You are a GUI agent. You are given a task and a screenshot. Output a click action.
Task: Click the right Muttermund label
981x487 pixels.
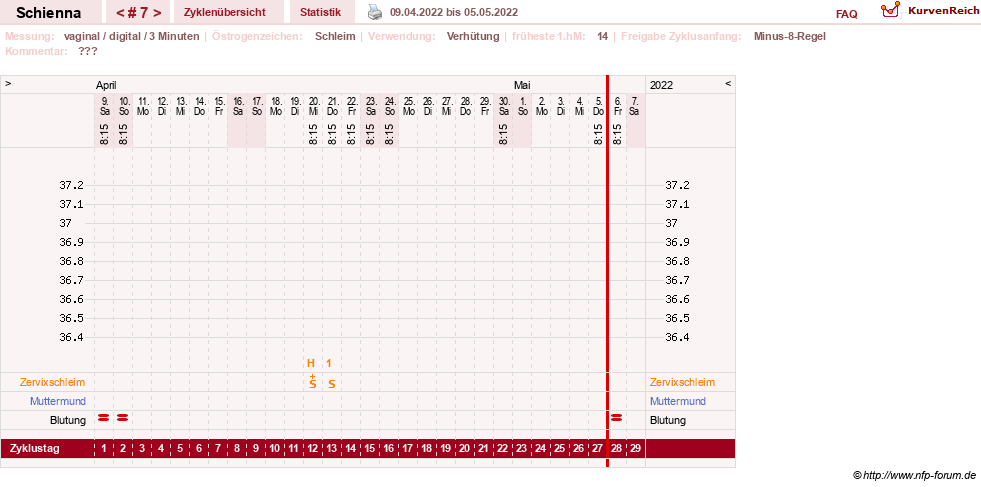(678, 401)
